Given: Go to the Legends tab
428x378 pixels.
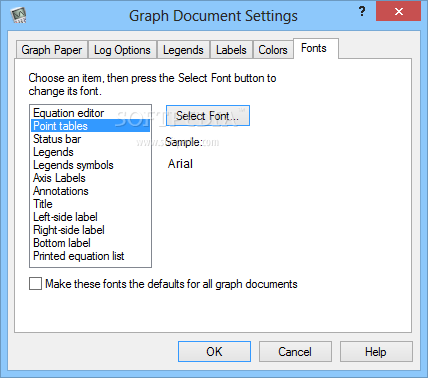Looking at the screenshot, I should click(x=183, y=50).
